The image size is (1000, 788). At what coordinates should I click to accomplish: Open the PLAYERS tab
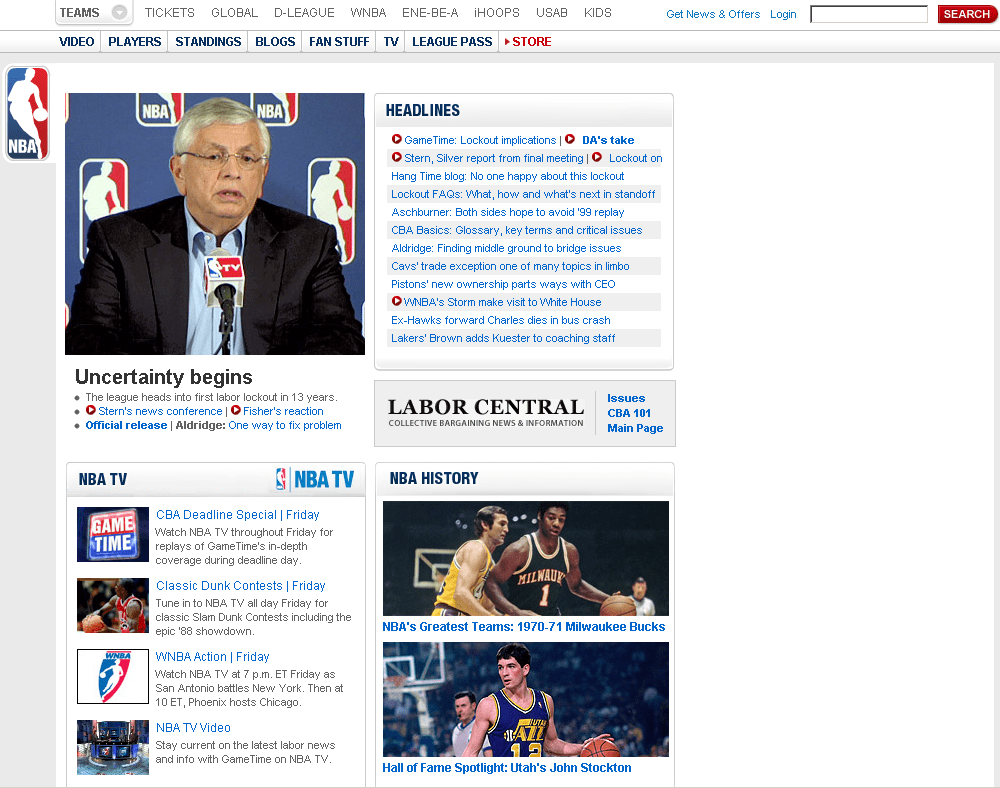[x=135, y=41]
